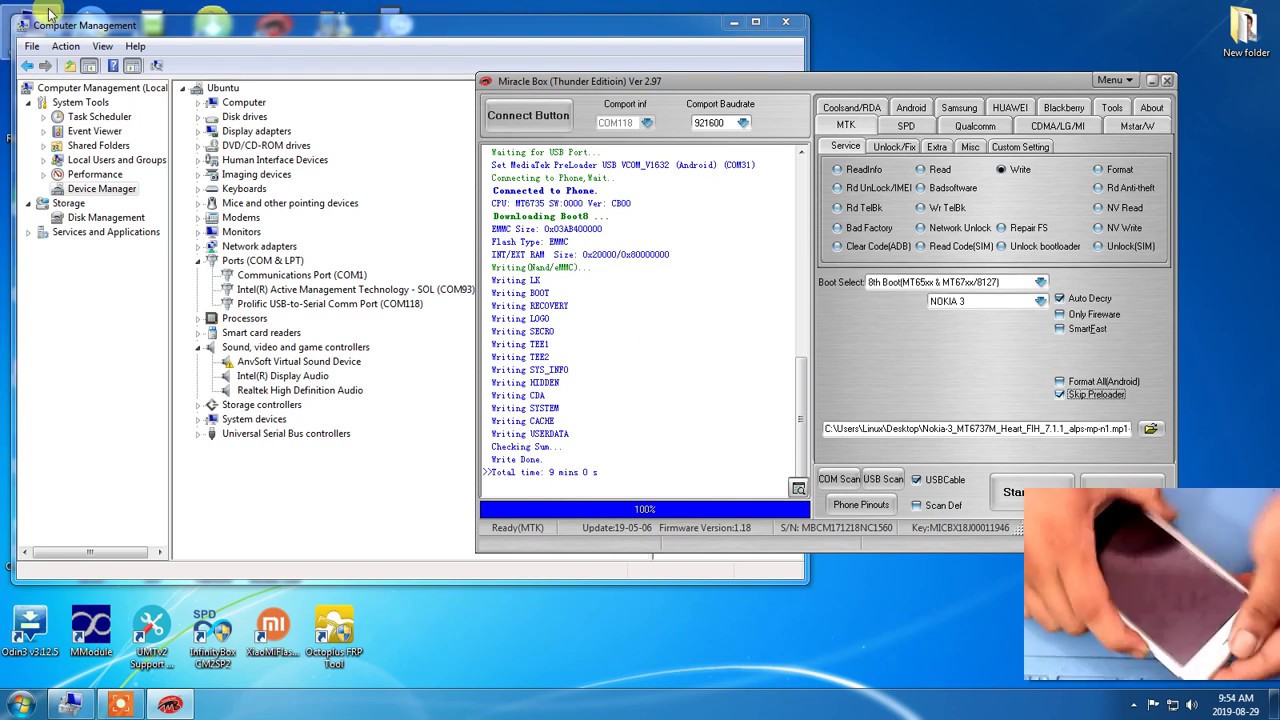Open the Miracle Box Menu dropdown
The image size is (1280, 720).
click(x=1115, y=81)
